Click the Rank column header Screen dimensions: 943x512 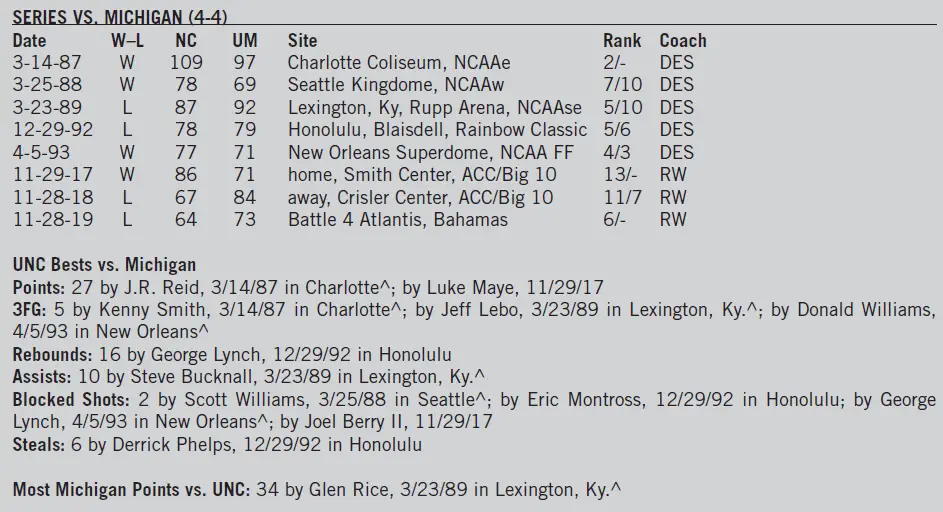[622, 41]
